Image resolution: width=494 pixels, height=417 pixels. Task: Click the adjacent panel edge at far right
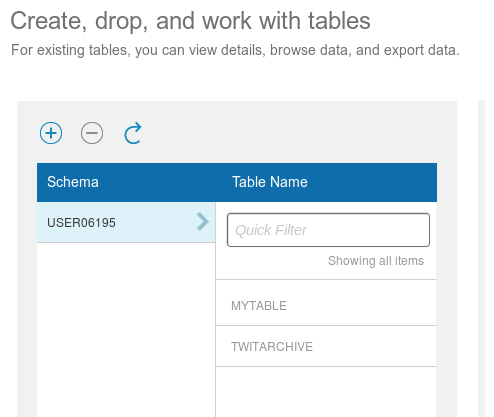[481, 258]
